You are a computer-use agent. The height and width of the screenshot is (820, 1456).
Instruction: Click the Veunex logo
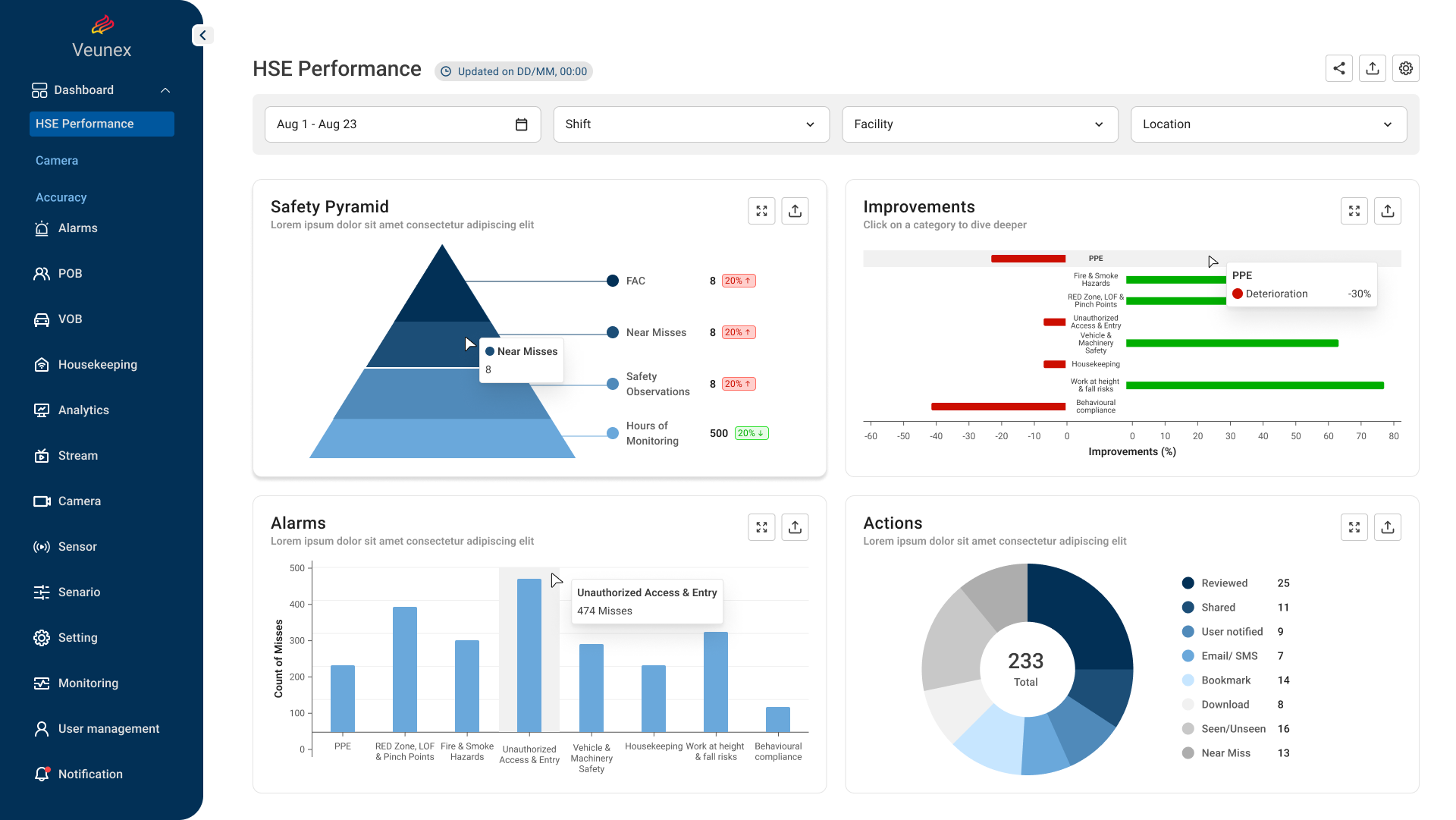click(x=102, y=37)
